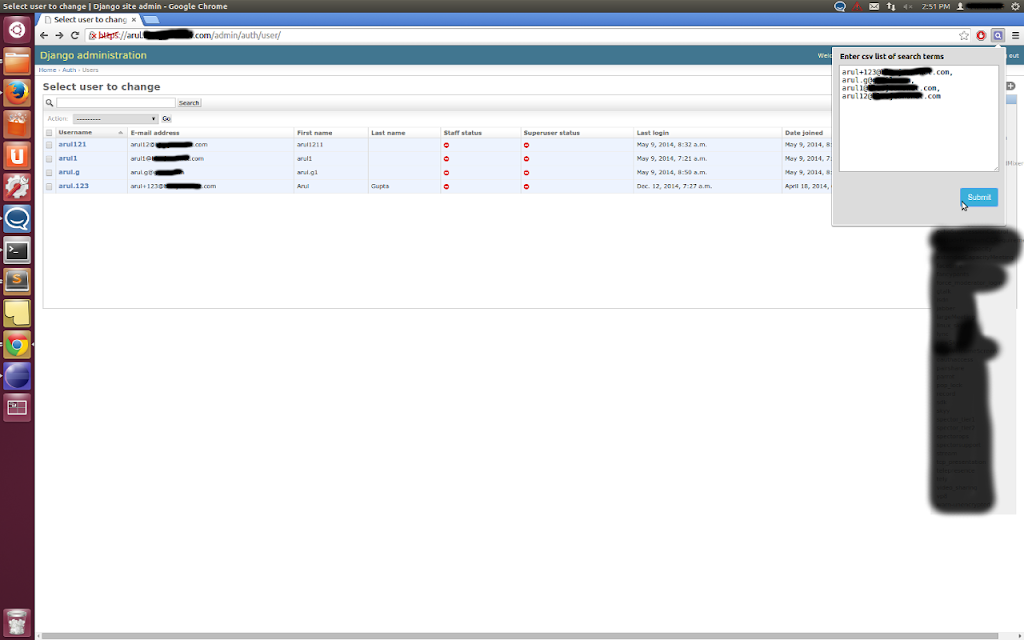Image resolution: width=1024 pixels, height=640 pixels.
Task: Click the red extension icon in Chrome toolbar
Action: pos(981,35)
